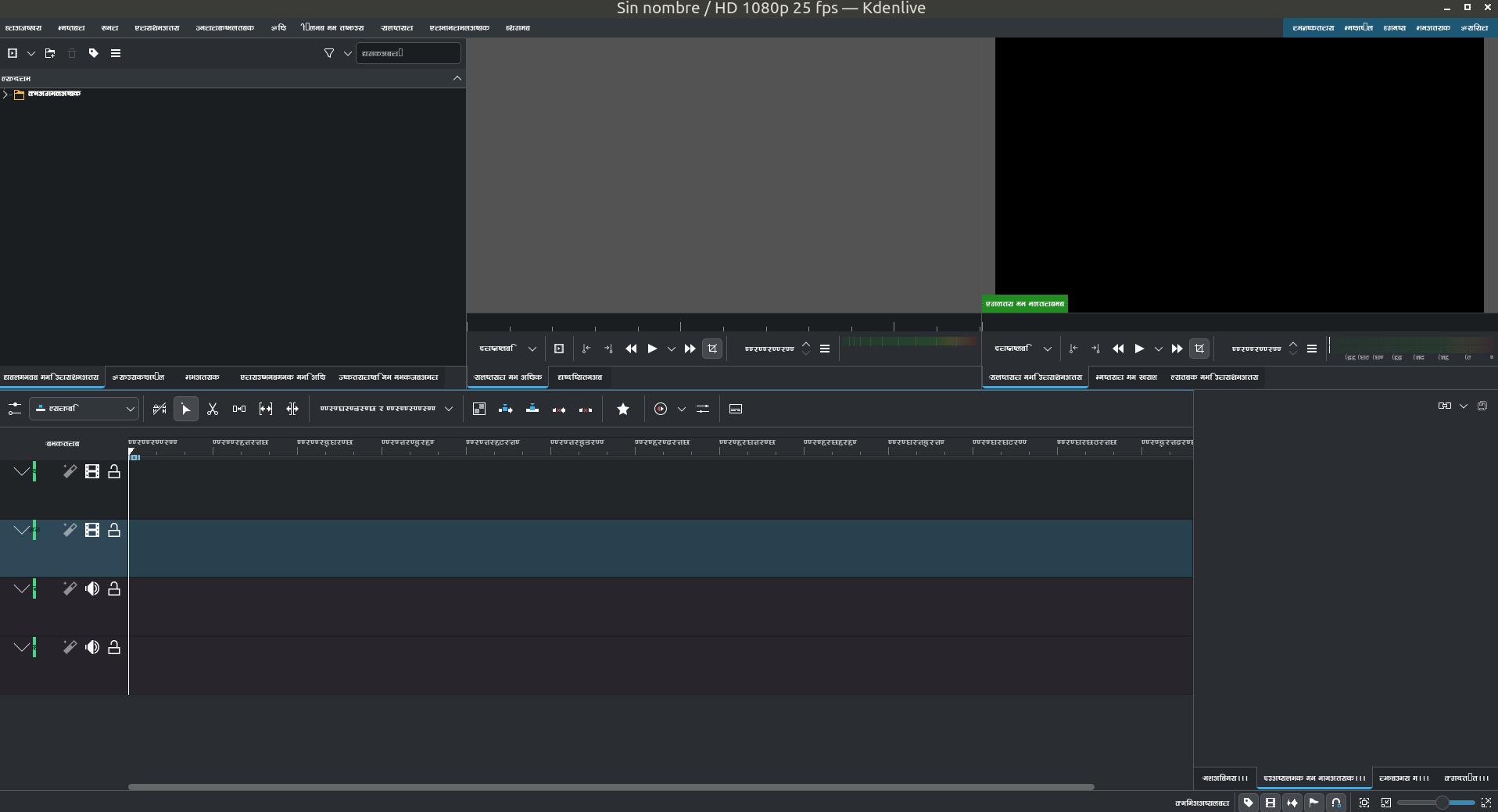Toggle audio thumbnails waveform in status bar
Screen dimensions: 1498x812
coord(1292,803)
